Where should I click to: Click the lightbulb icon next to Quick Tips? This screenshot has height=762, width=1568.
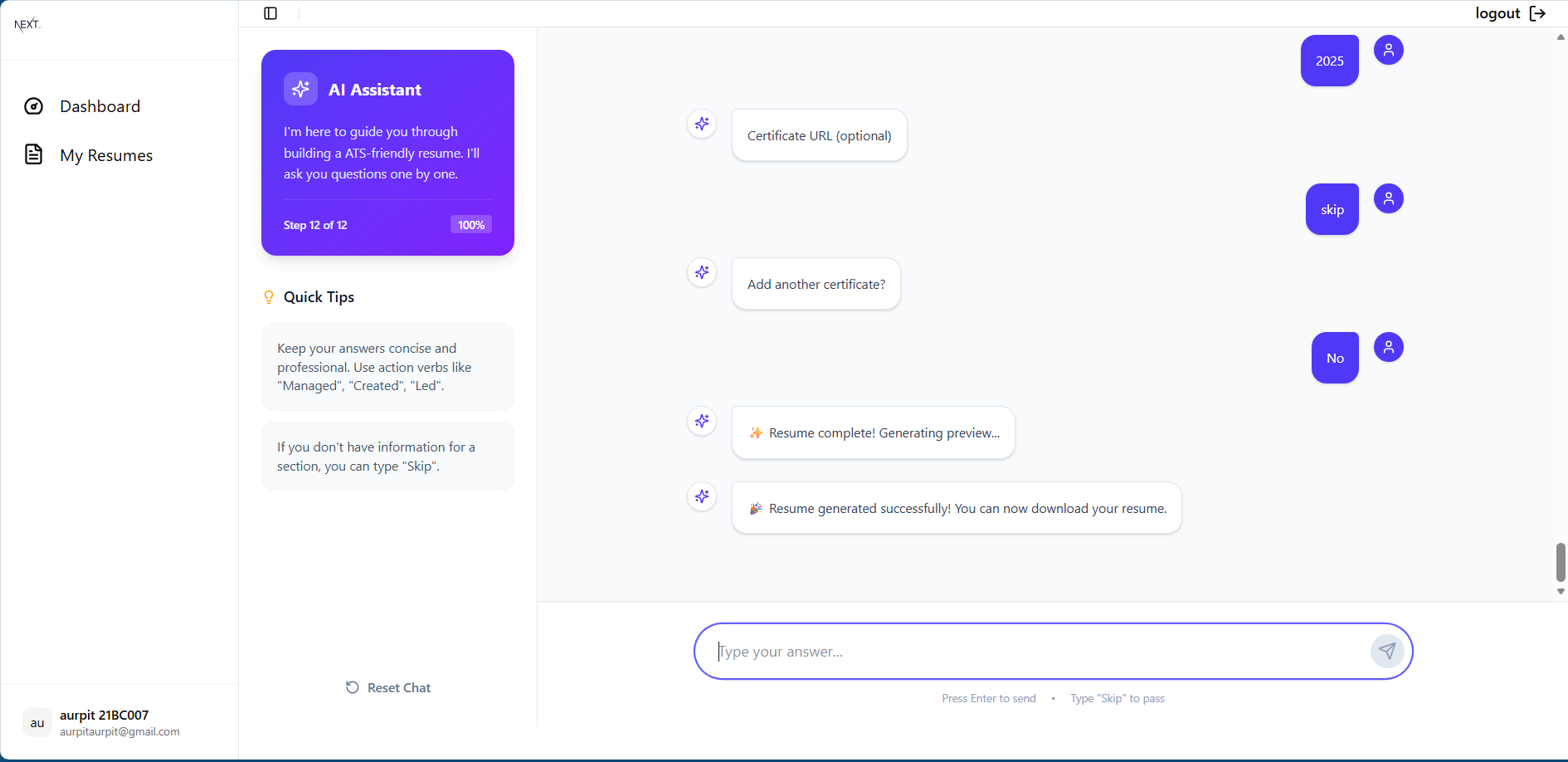269,296
